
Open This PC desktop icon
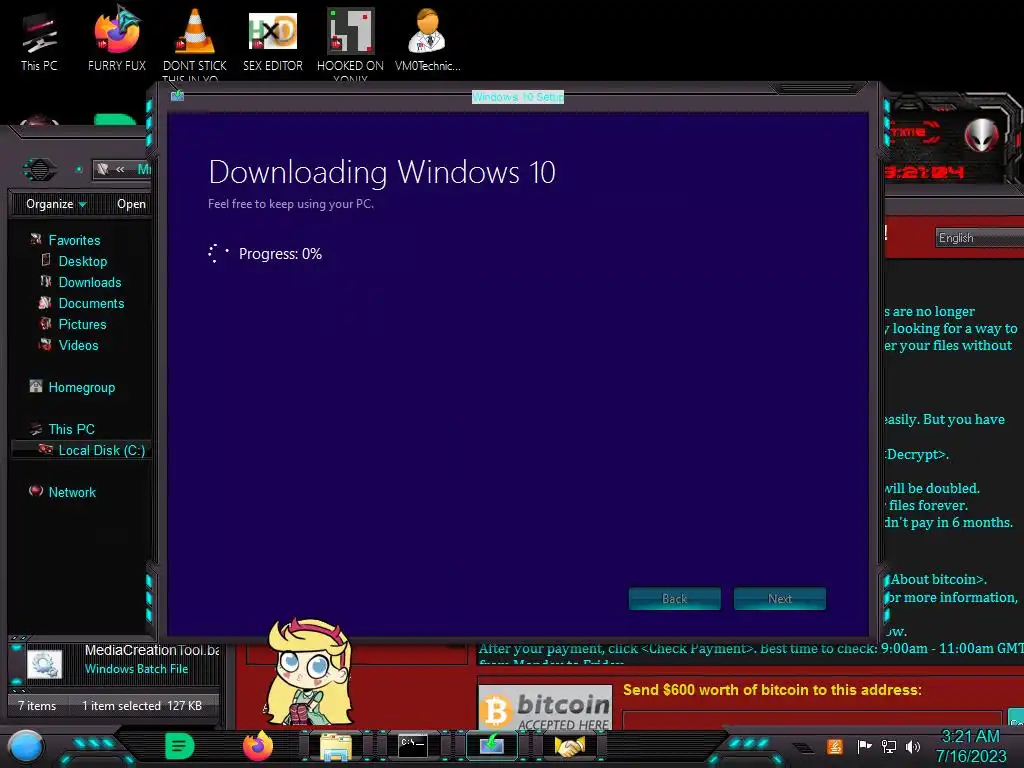click(39, 40)
